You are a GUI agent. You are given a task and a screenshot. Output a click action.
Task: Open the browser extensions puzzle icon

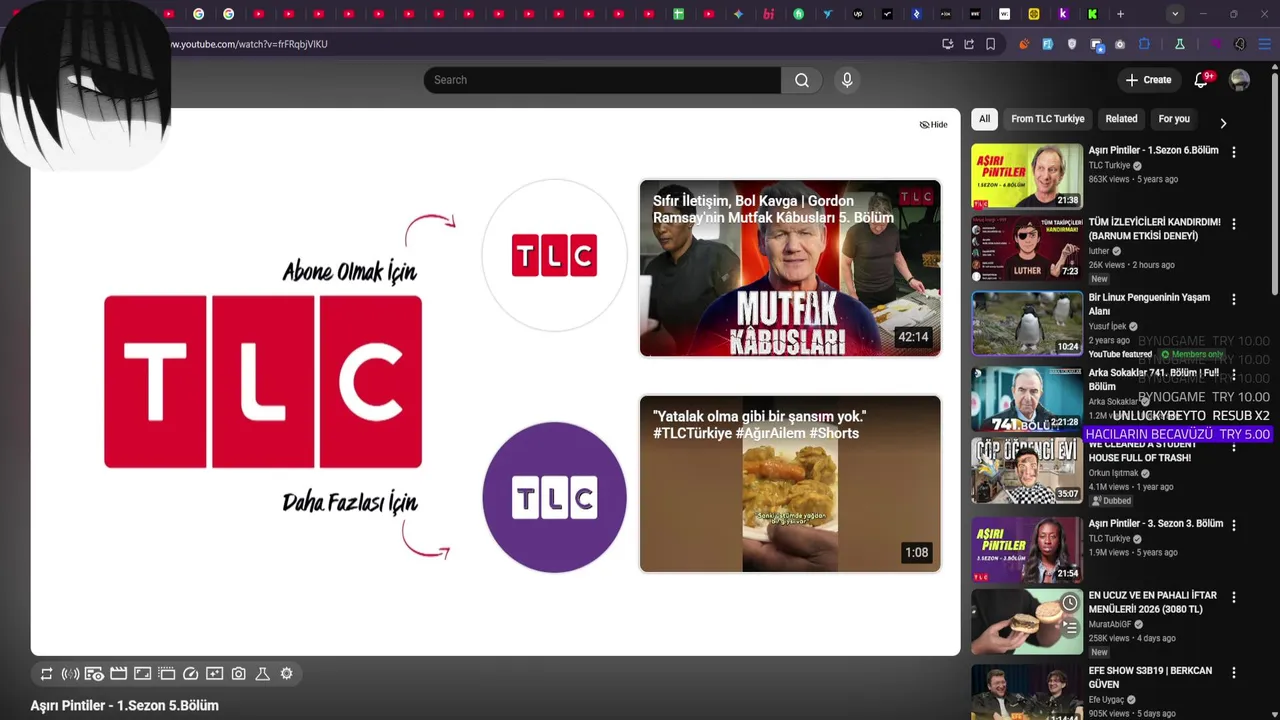(x=1144, y=44)
